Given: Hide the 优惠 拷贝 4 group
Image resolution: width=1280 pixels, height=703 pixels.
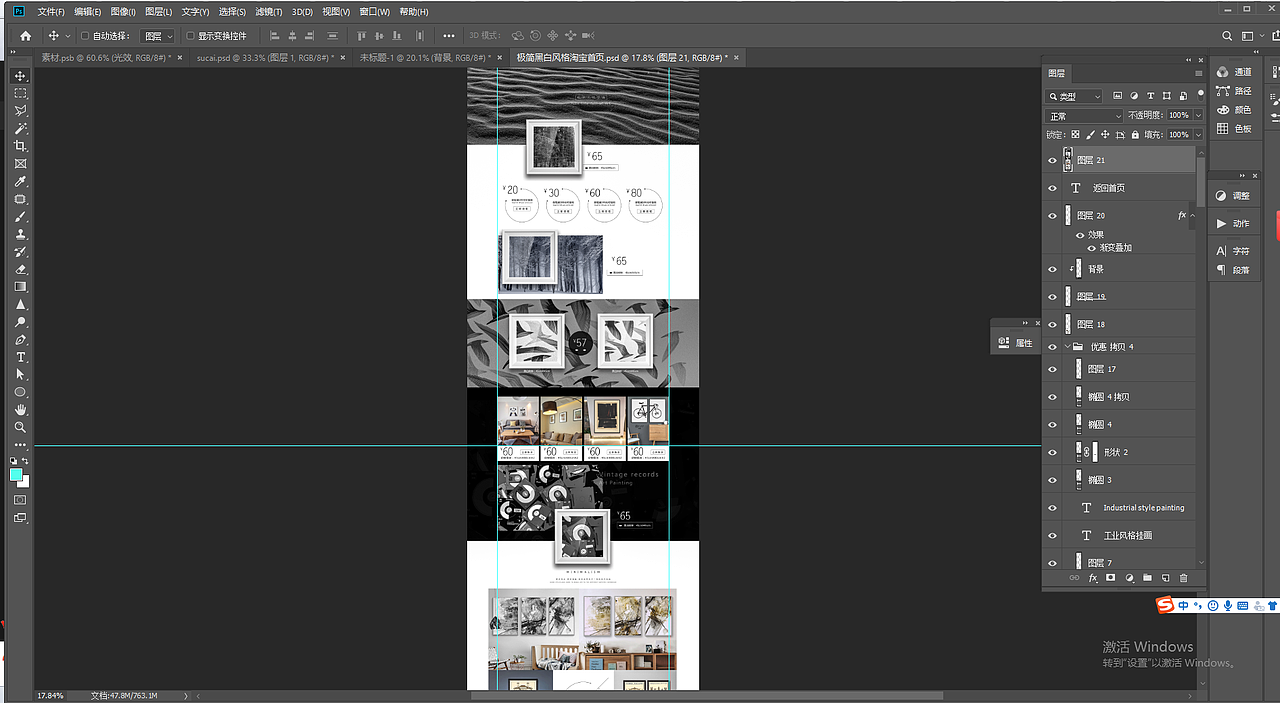Looking at the screenshot, I should (x=1052, y=347).
